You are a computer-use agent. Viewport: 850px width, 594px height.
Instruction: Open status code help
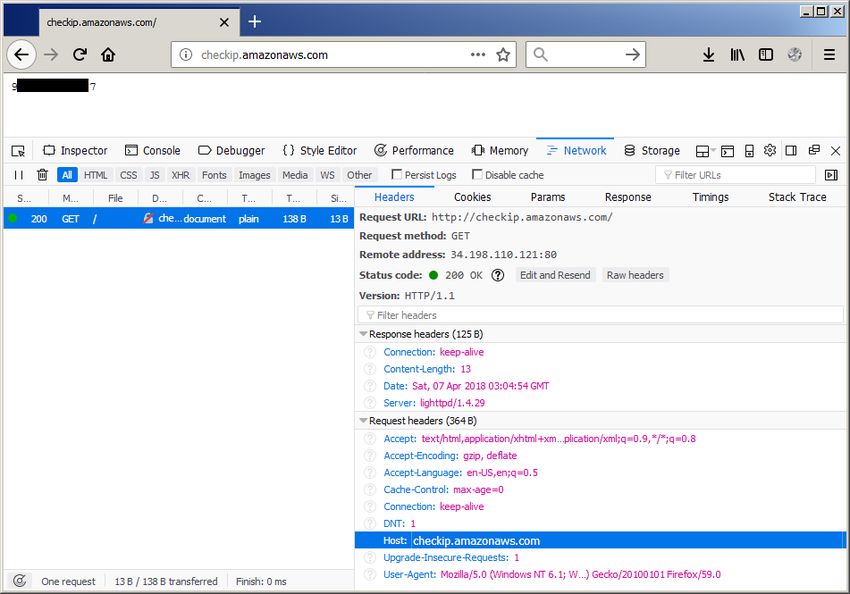[498, 275]
